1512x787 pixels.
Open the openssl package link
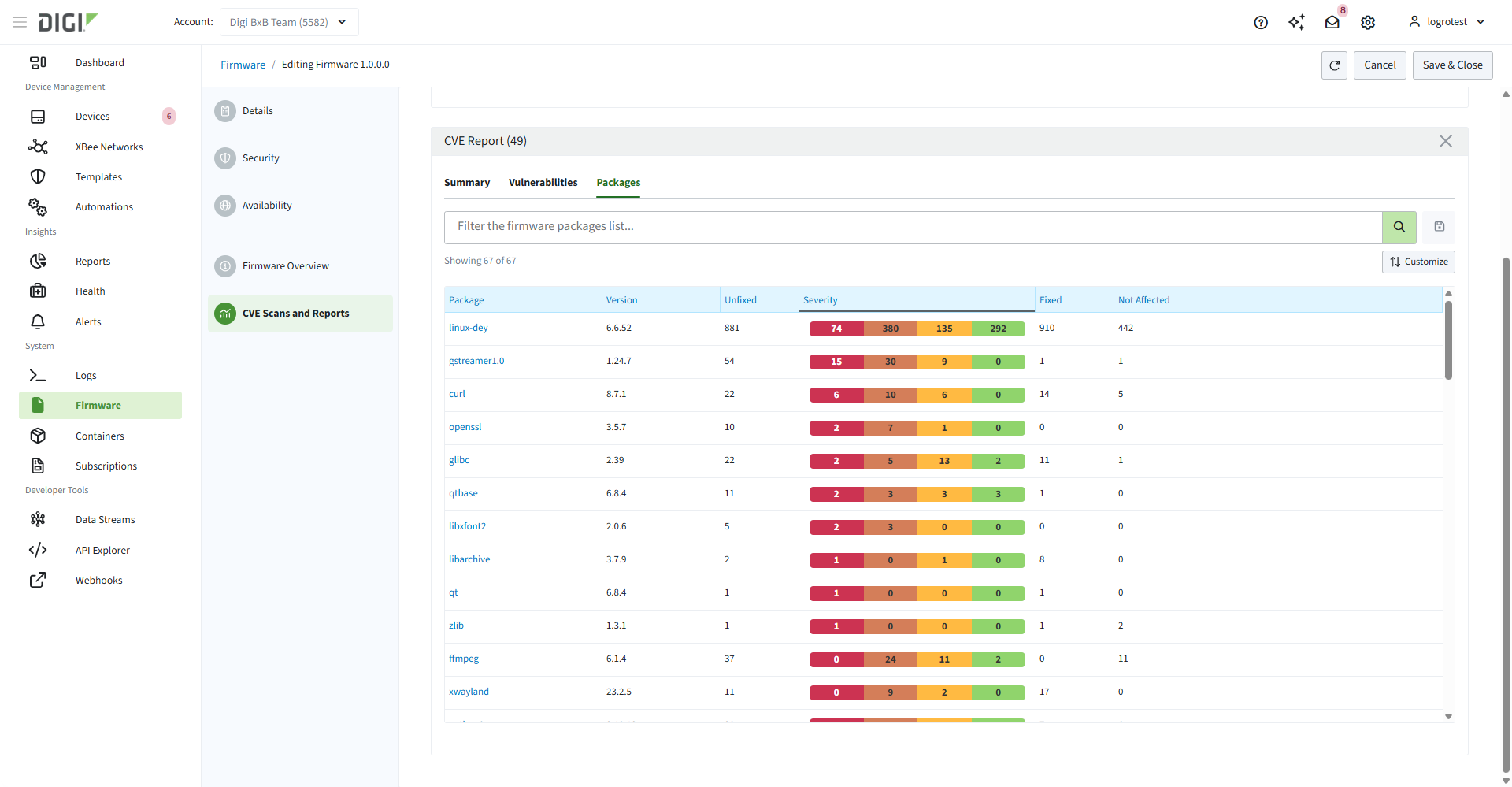(x=465, y=427)
